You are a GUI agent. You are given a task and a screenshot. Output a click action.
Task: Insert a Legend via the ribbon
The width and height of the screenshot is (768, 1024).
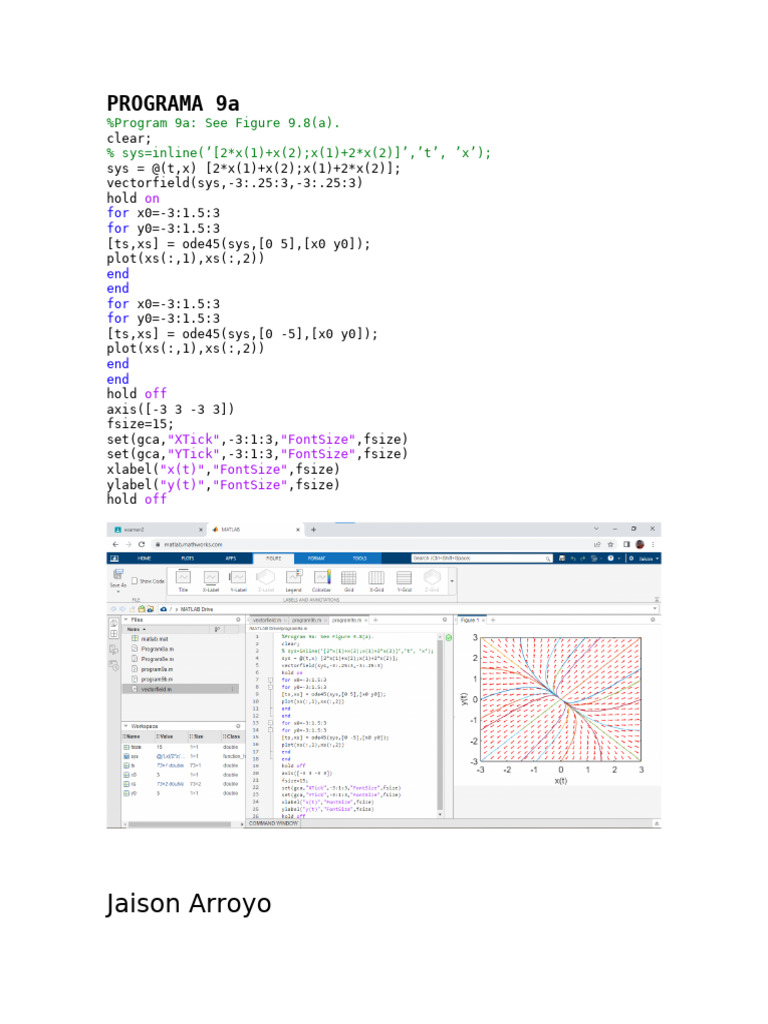pos(293,579)
